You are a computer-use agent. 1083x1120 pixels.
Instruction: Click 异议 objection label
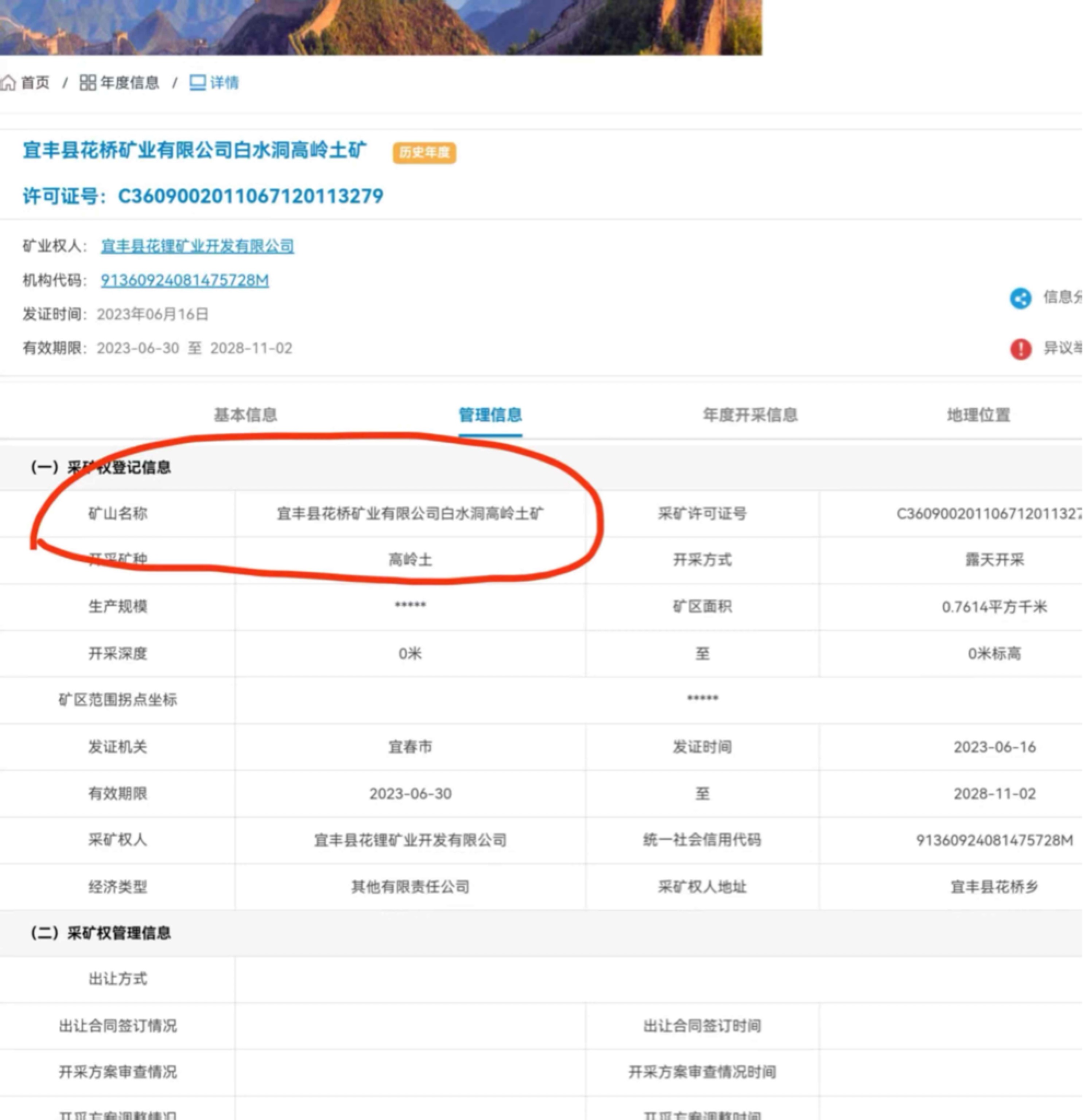coord(1063,348)
